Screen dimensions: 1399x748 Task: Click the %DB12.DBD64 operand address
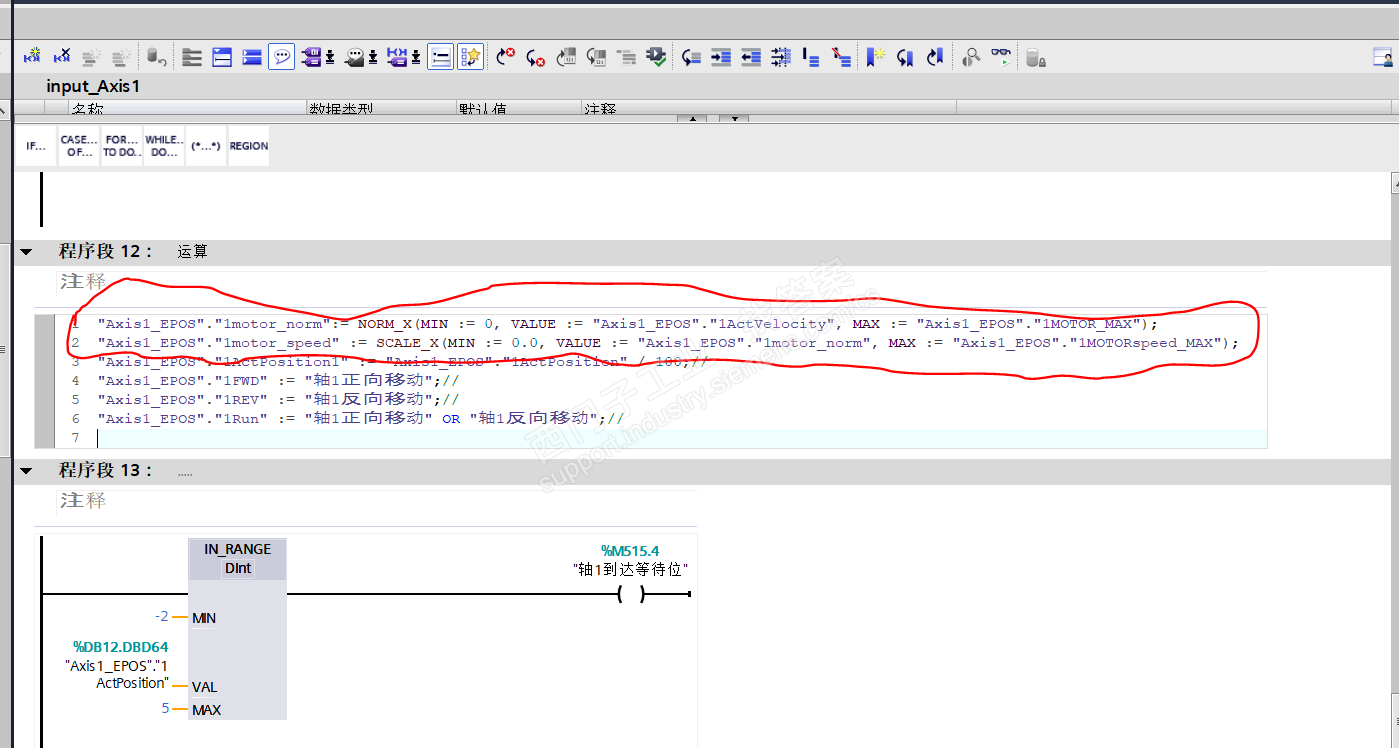pyautogui.click(x=121, y=647)
